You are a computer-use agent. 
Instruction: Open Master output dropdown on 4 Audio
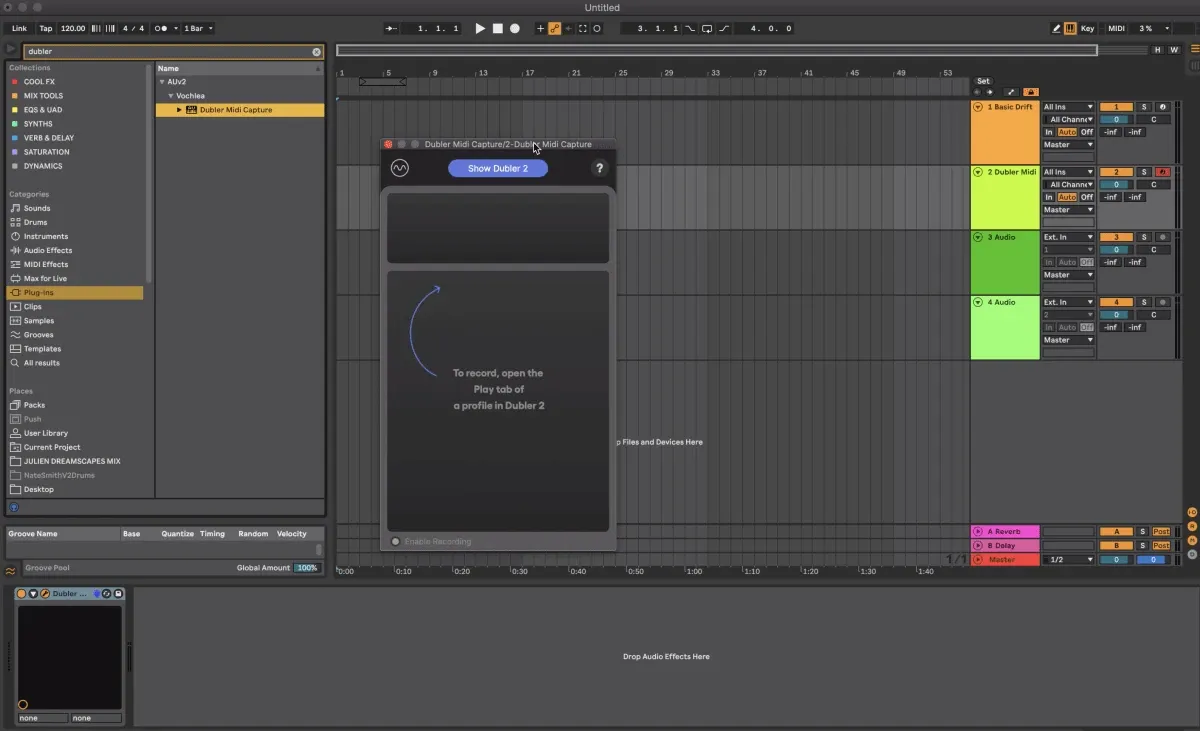pyautogui.click(x=1068, y=340)
